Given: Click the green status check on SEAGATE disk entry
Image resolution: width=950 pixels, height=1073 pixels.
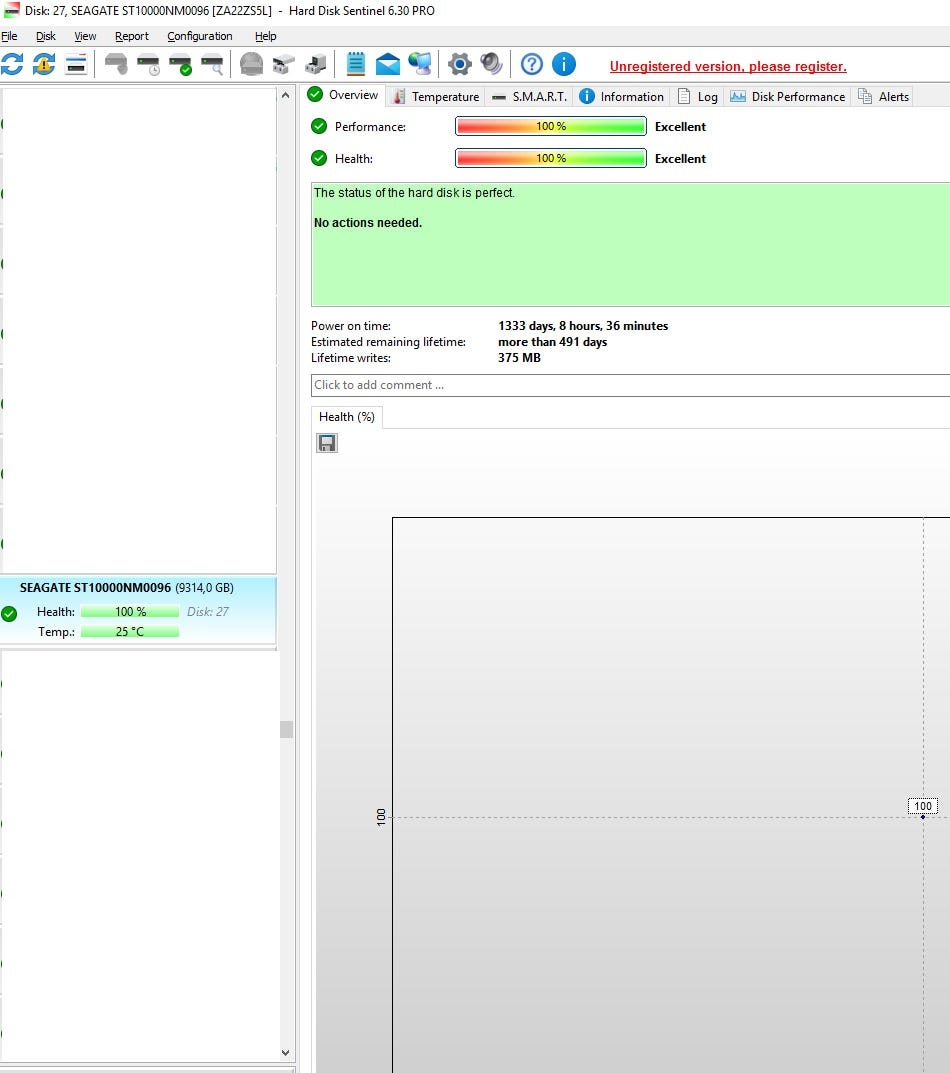Looking at the screenshot, I should click(9, 614).
